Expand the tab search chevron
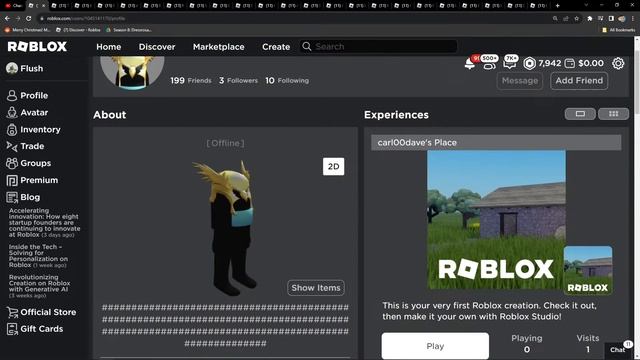The image size is (640, 360). pos(586,5)
